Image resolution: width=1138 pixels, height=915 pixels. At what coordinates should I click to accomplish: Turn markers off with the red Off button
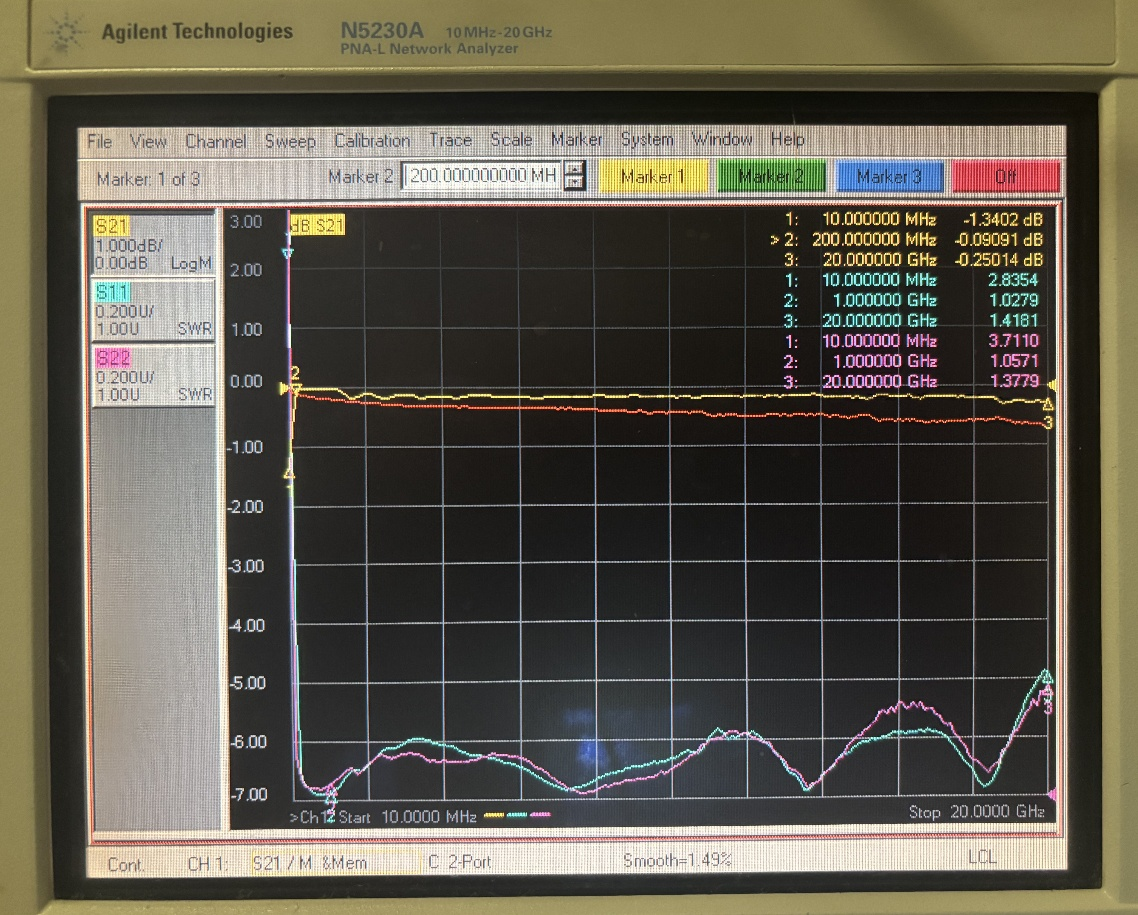[1005, 177]
